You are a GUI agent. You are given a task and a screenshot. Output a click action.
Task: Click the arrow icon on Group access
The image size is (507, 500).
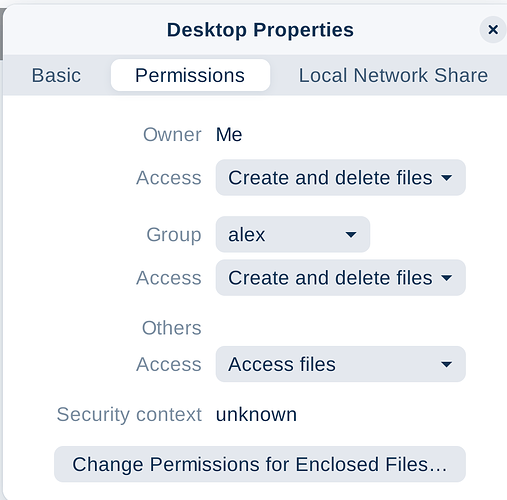click(x=446, y=278)
